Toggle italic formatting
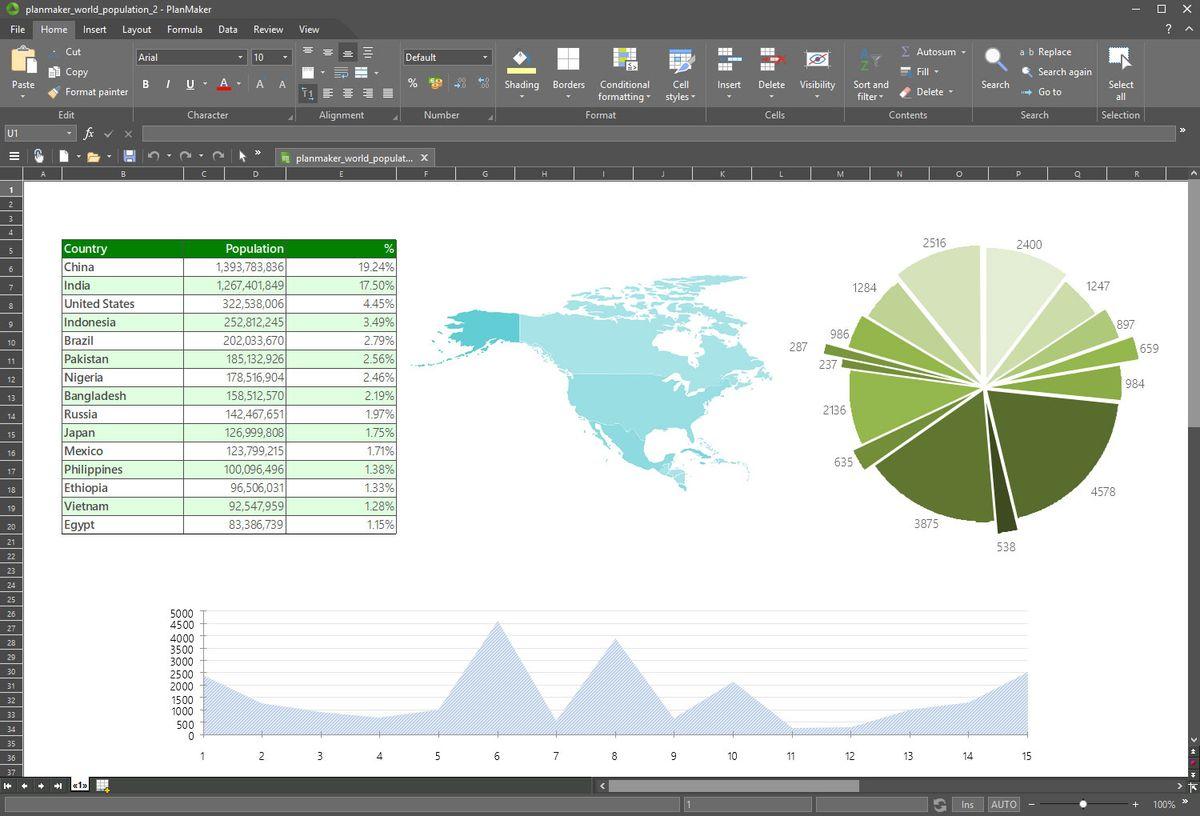Screen dimensions: 1200x816 [x=167, y=85]
